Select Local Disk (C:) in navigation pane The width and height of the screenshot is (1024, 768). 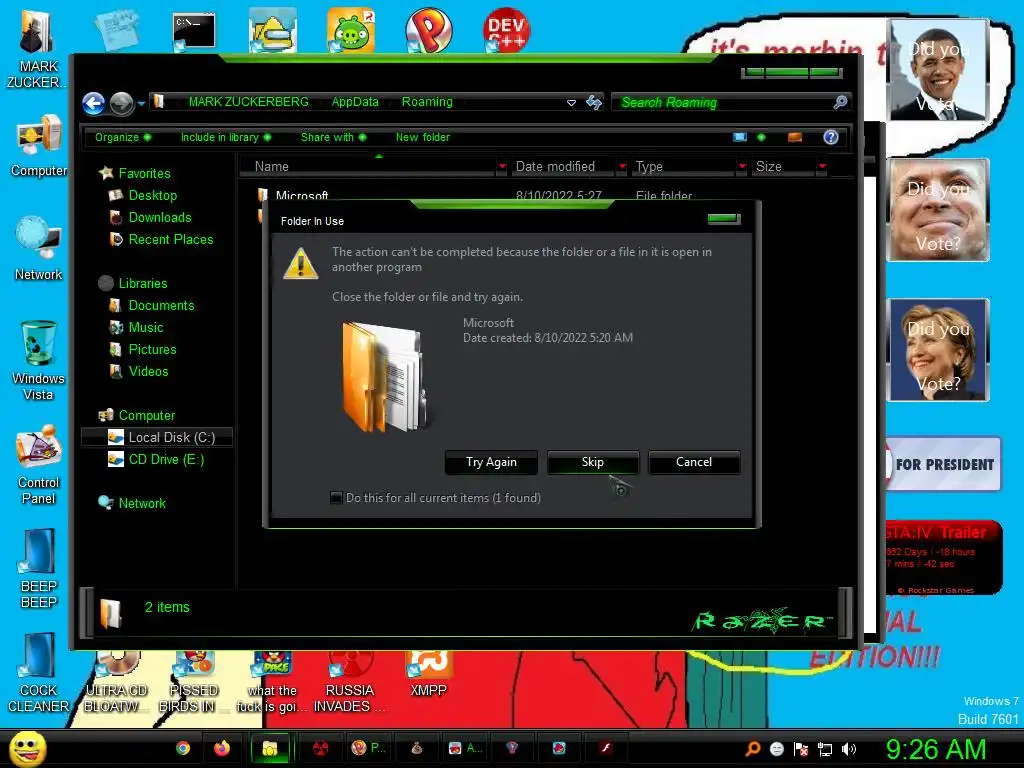[x=157, y=438]
